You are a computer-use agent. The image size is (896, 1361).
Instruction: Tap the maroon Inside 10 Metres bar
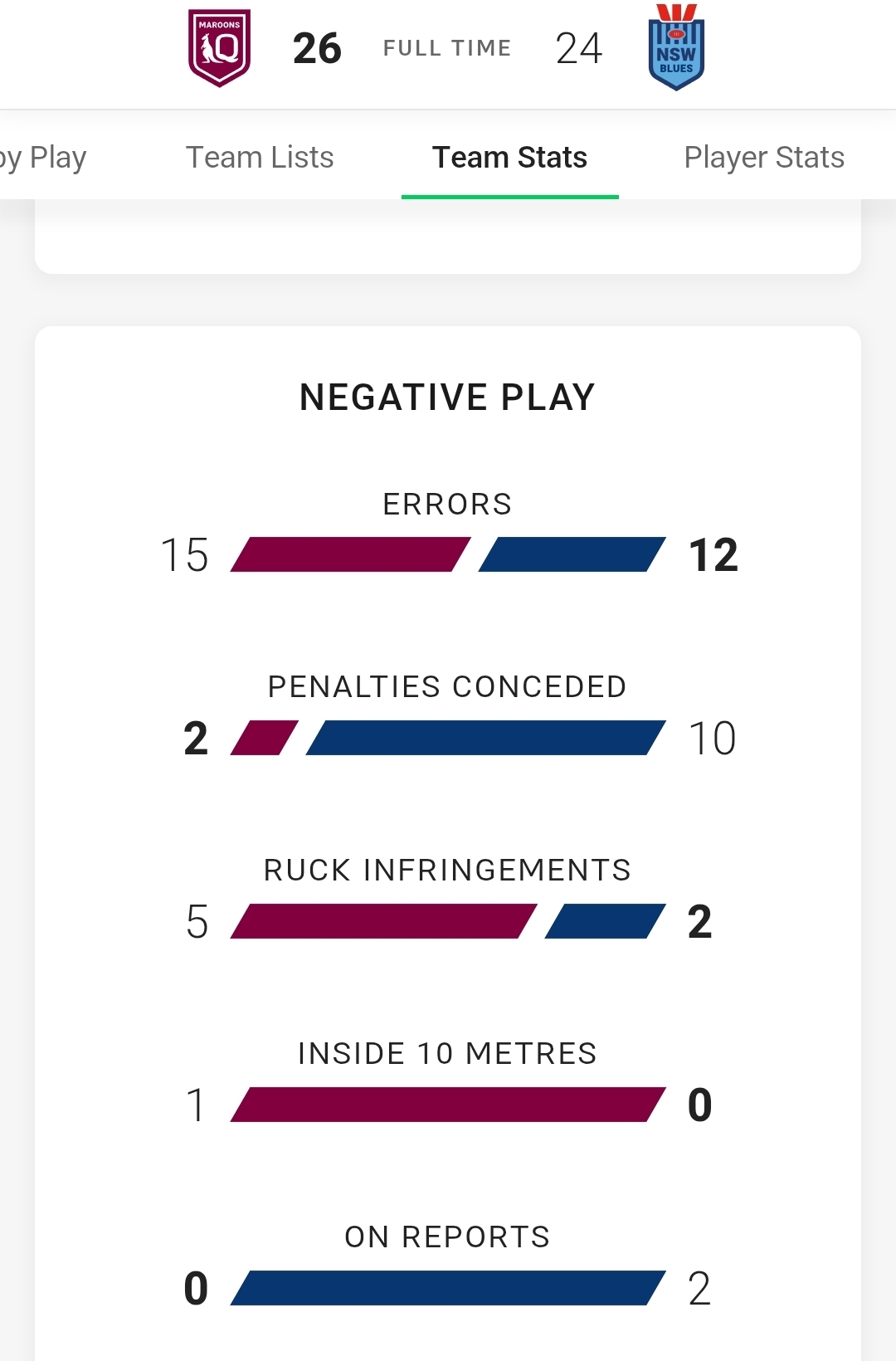[448, 1105]
